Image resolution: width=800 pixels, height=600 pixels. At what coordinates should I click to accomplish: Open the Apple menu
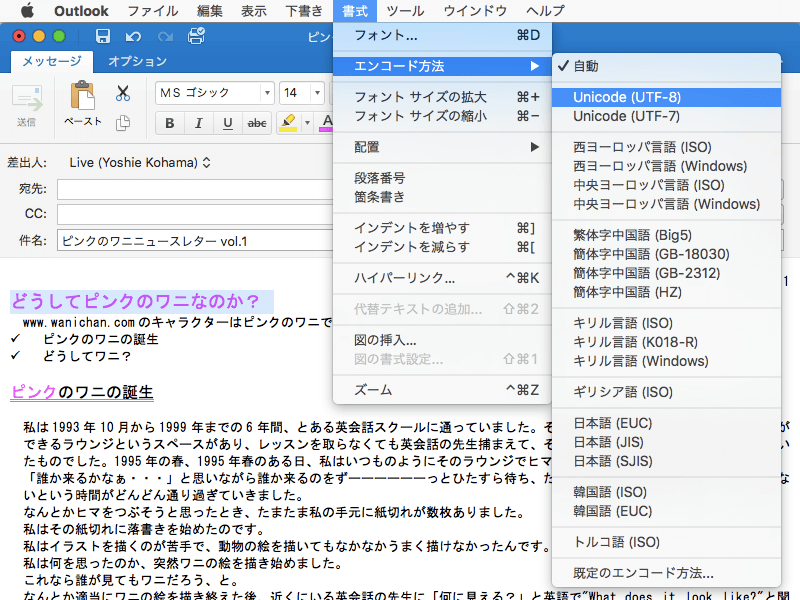tap(28, 10)
